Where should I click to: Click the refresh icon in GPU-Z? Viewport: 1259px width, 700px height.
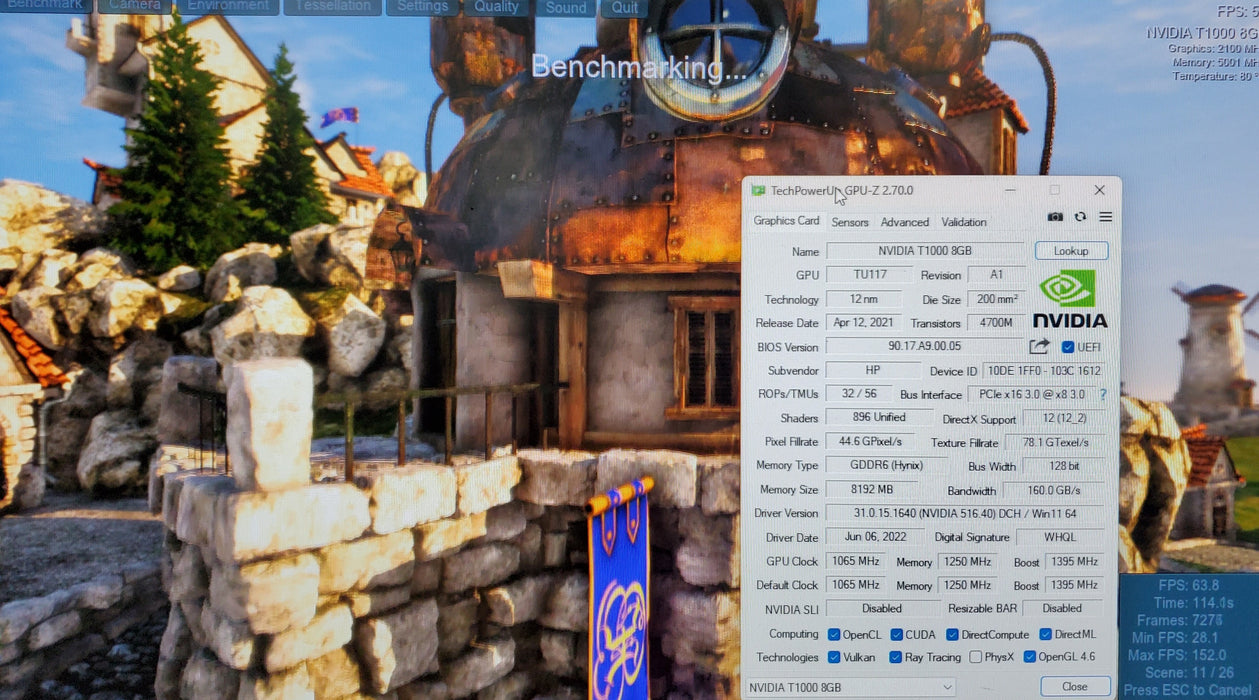pyautogui.click(x=1080, y=217)
